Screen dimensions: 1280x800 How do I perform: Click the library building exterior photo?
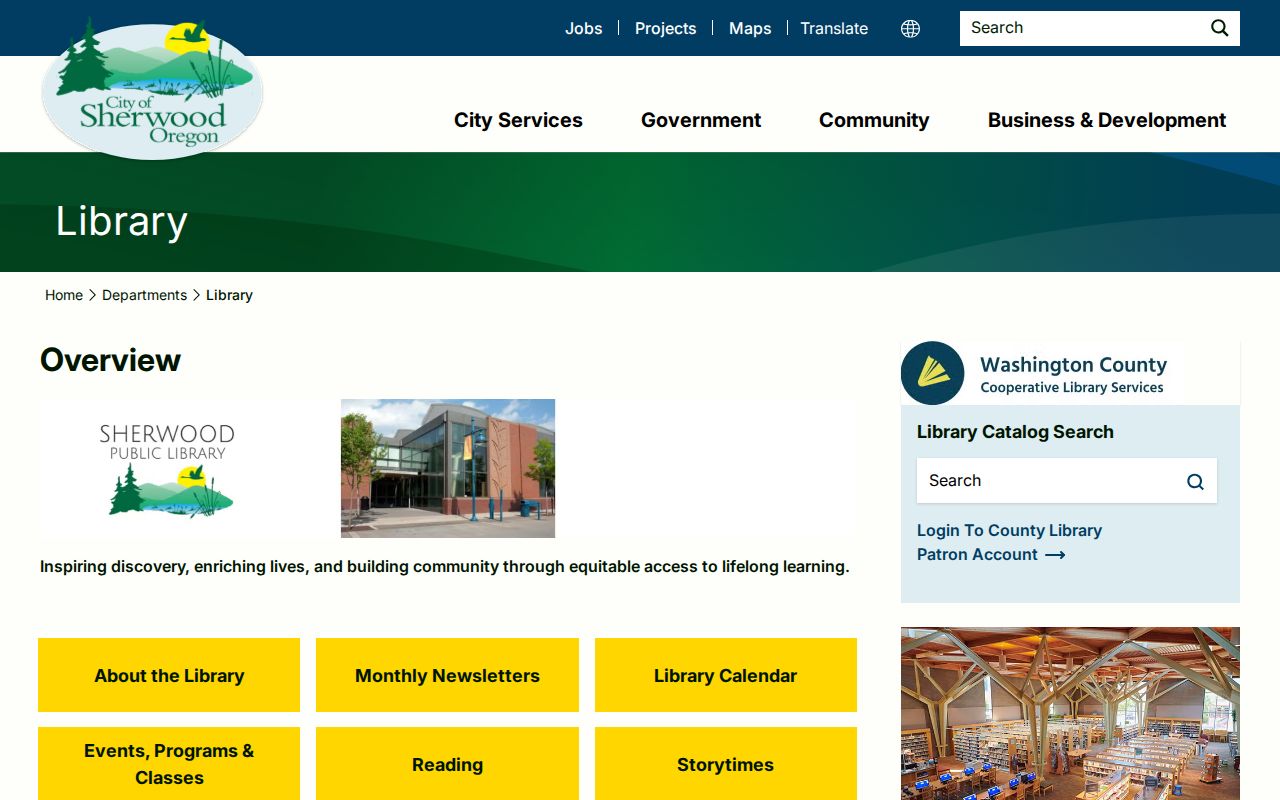click(448, 468)
